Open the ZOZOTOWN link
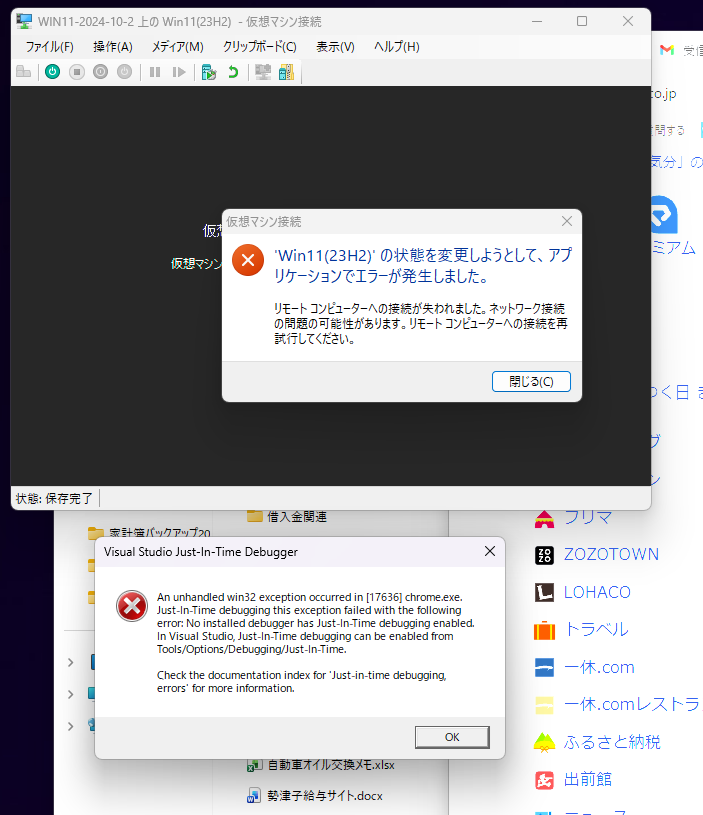 coord(611,554)
